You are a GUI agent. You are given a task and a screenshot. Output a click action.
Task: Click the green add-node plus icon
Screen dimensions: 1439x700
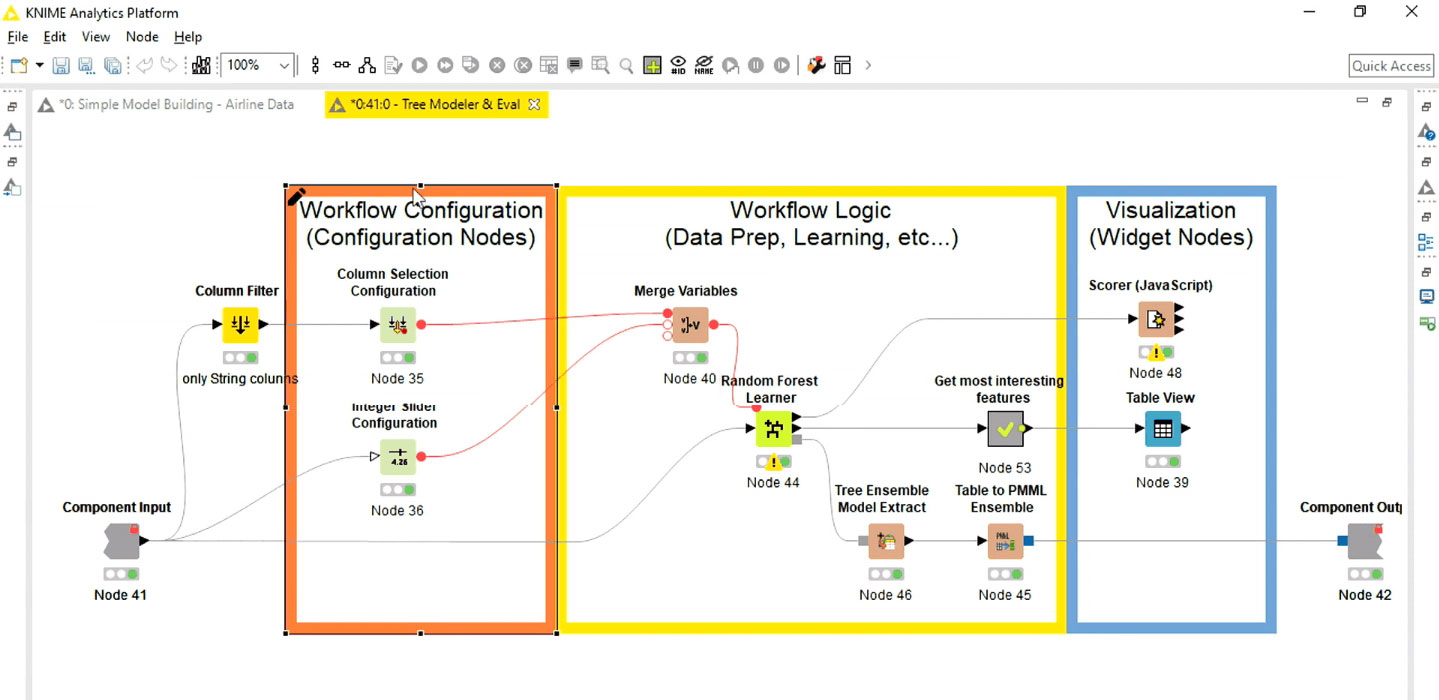point(652,66)
